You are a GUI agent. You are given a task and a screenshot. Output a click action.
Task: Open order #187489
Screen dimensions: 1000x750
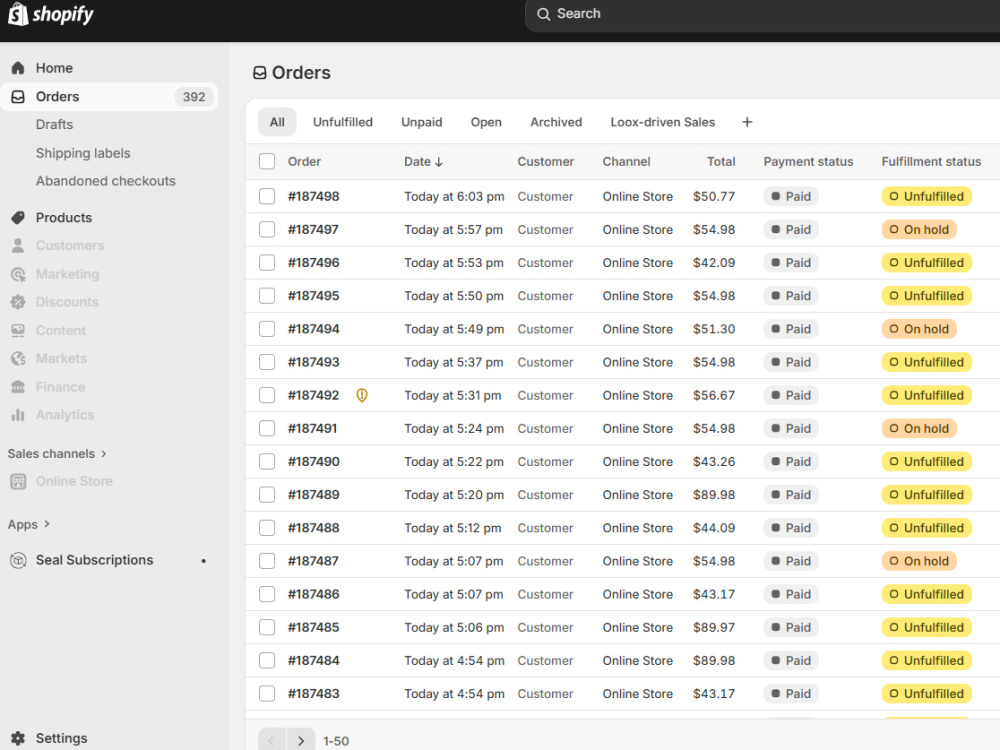pos(313,495)
